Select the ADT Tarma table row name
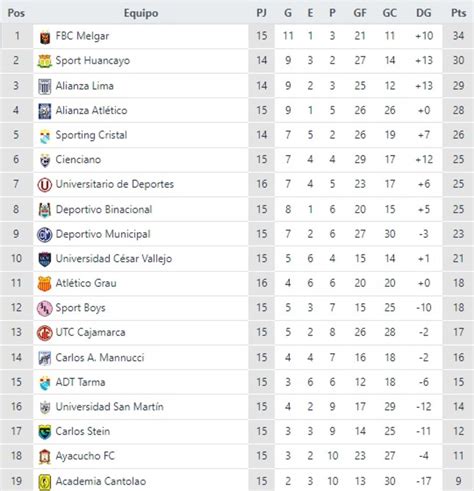The height and width of the screenshot is (491, 474). pyautogui.click(x=80, y=382)
